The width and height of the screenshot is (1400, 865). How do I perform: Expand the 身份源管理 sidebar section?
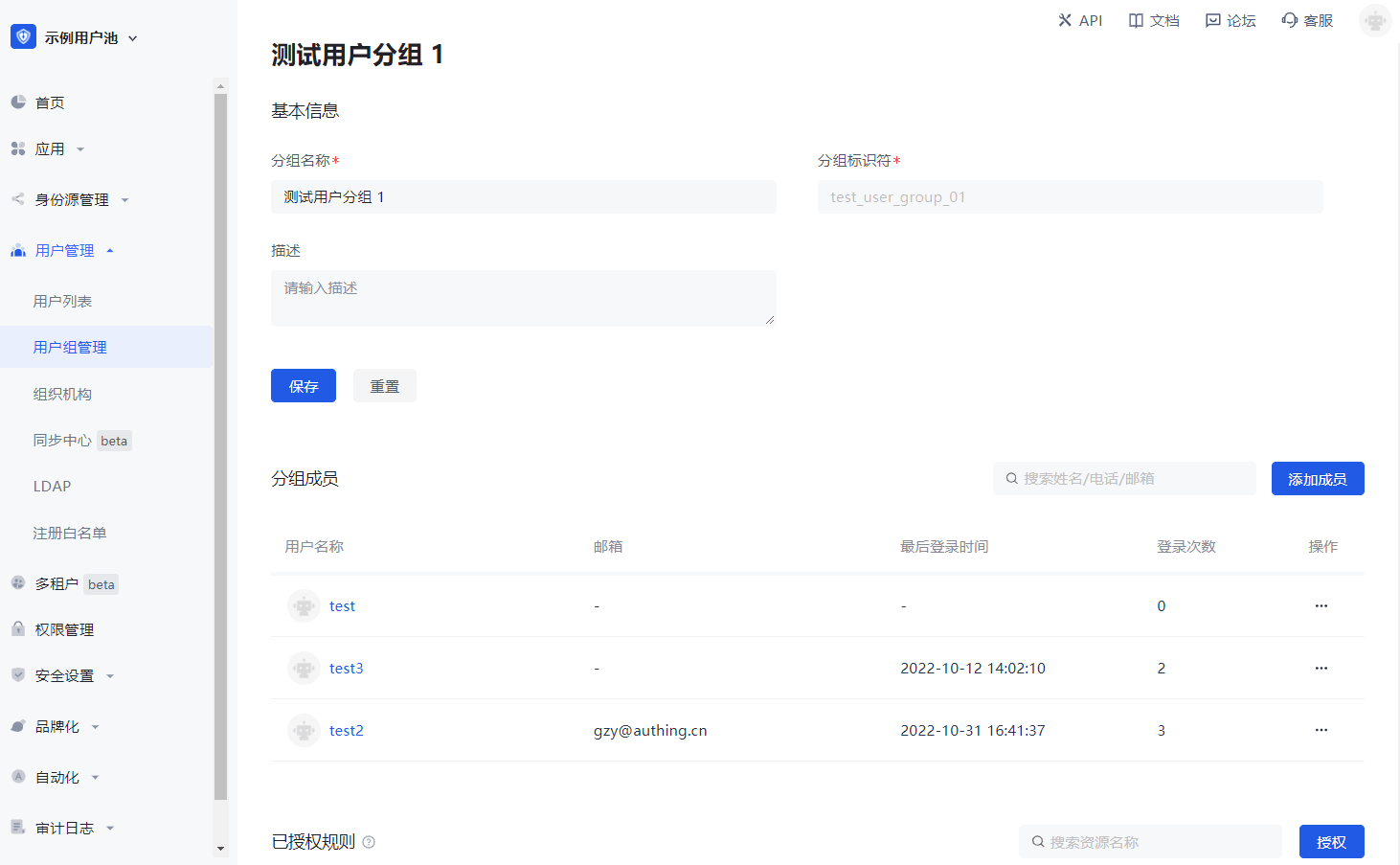124,200
